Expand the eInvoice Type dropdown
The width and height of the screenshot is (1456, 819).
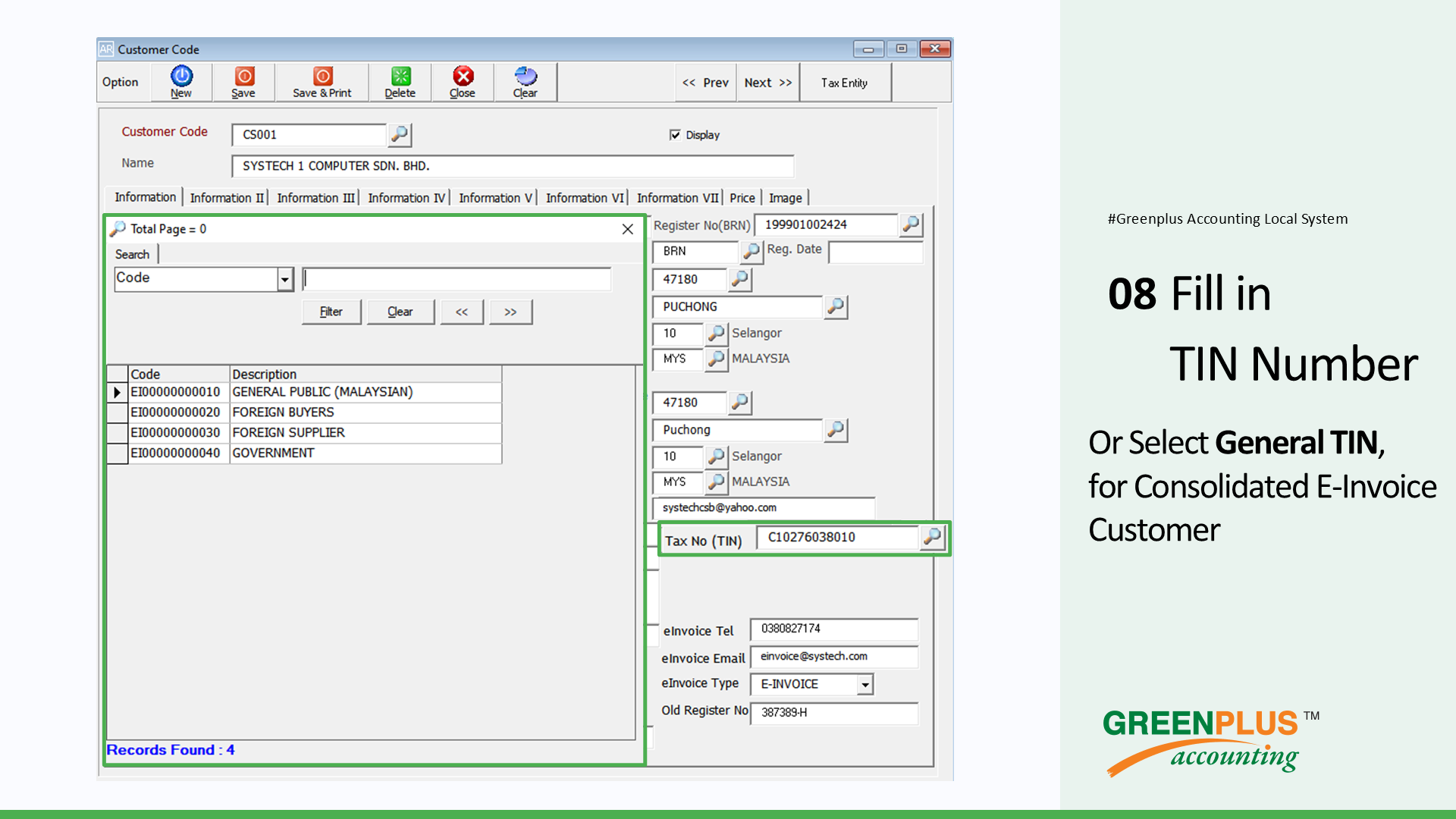pyautogui.click(x=864, y=684)
